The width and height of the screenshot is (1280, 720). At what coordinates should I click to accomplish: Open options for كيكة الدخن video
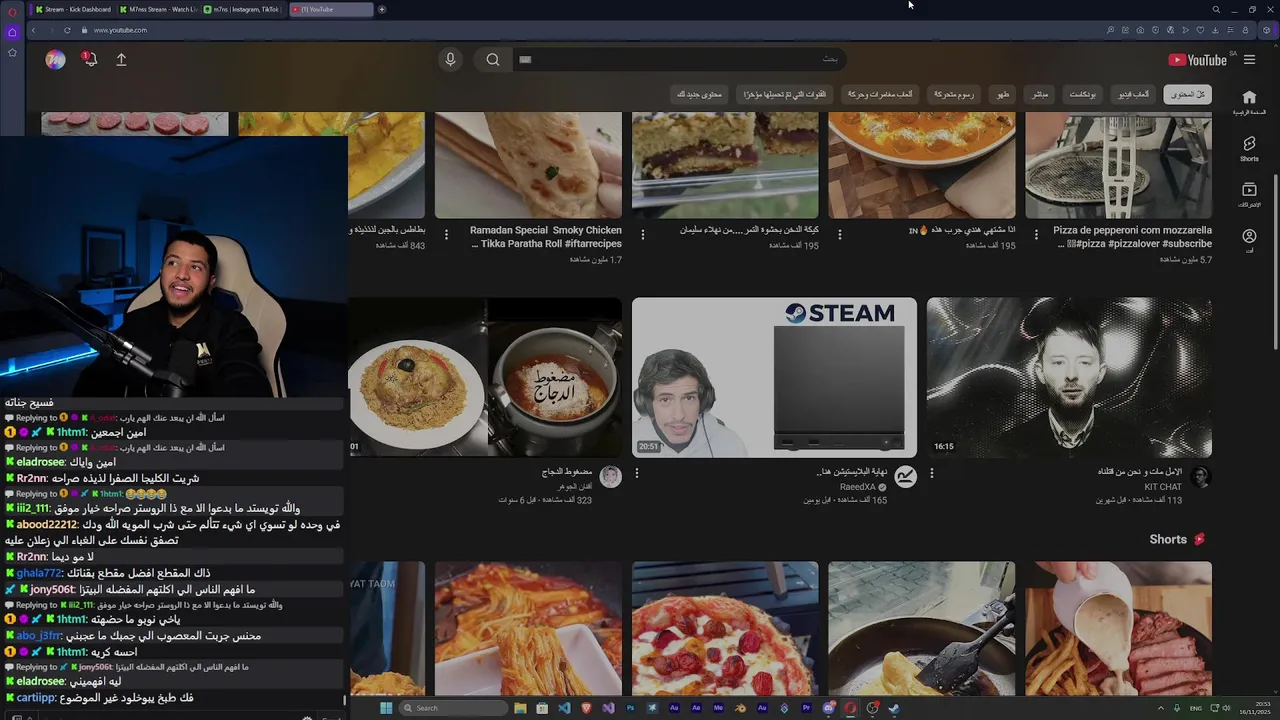(642, 234)
